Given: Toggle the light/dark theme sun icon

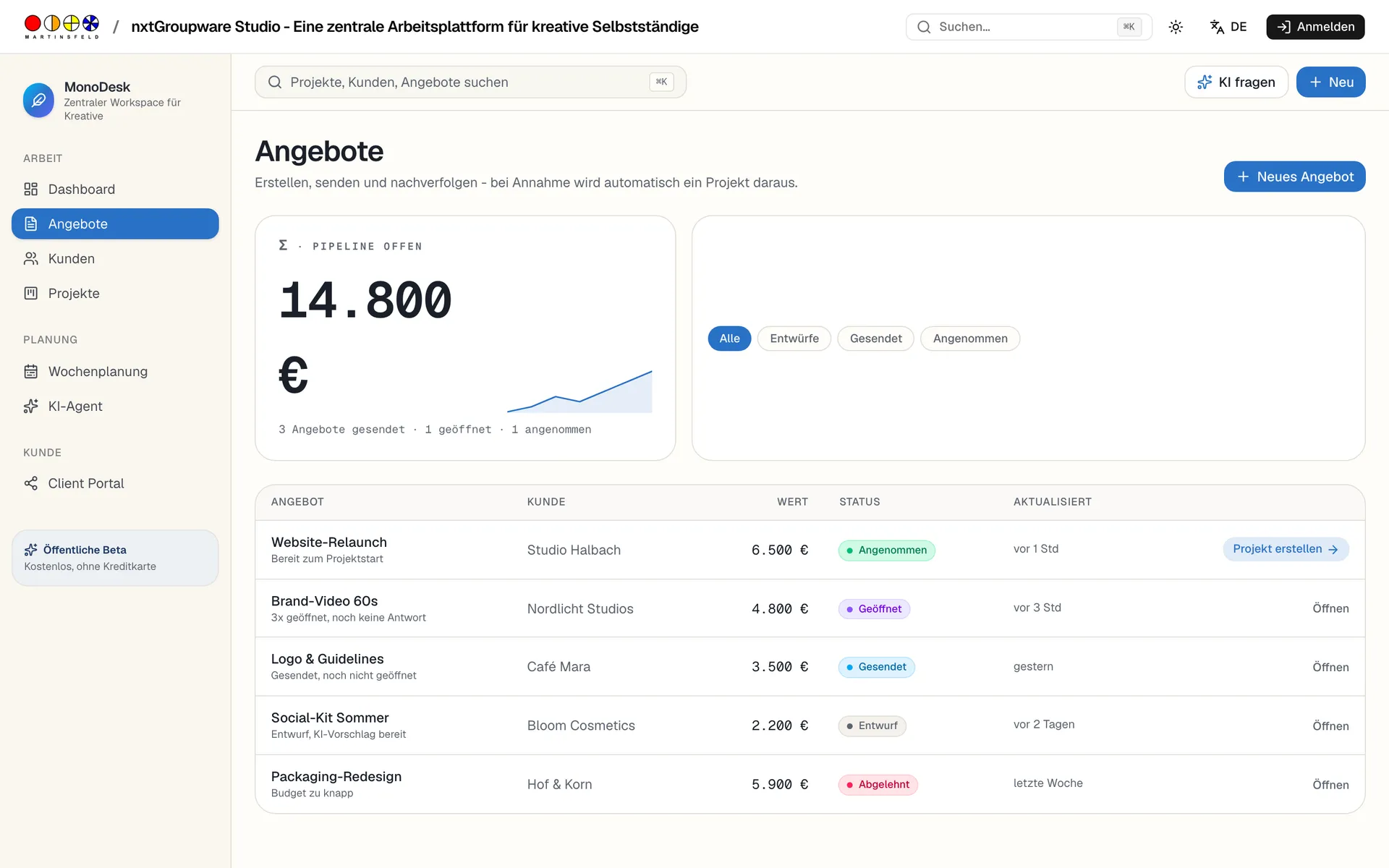Looking at the screenshot, I should (1176, 27).
